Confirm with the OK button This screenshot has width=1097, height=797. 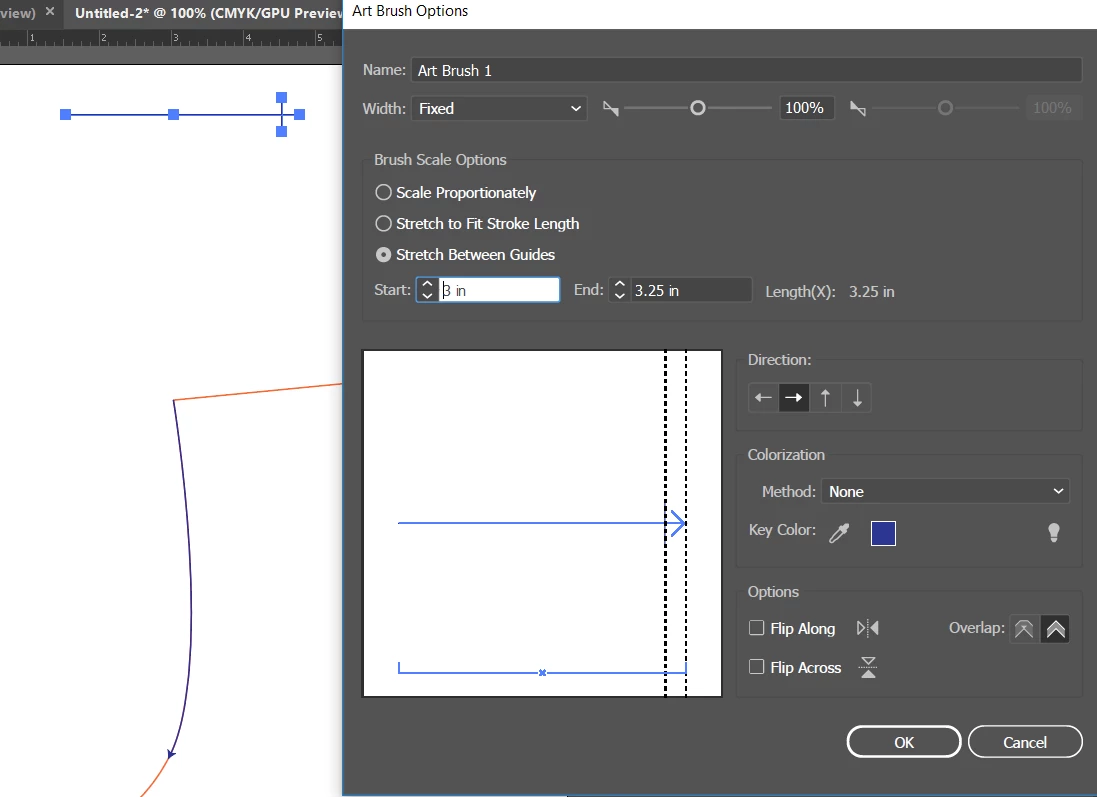click(904, 742)
